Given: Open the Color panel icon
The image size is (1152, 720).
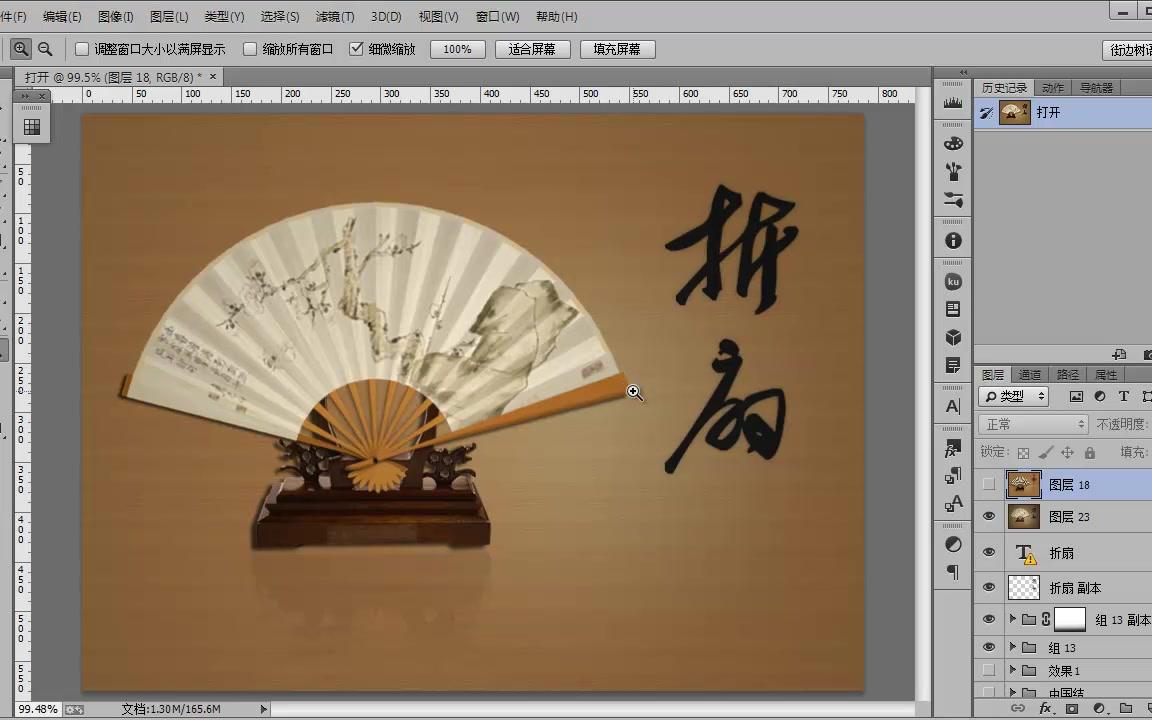Looking at the screenshot, I should click(952, 143).
